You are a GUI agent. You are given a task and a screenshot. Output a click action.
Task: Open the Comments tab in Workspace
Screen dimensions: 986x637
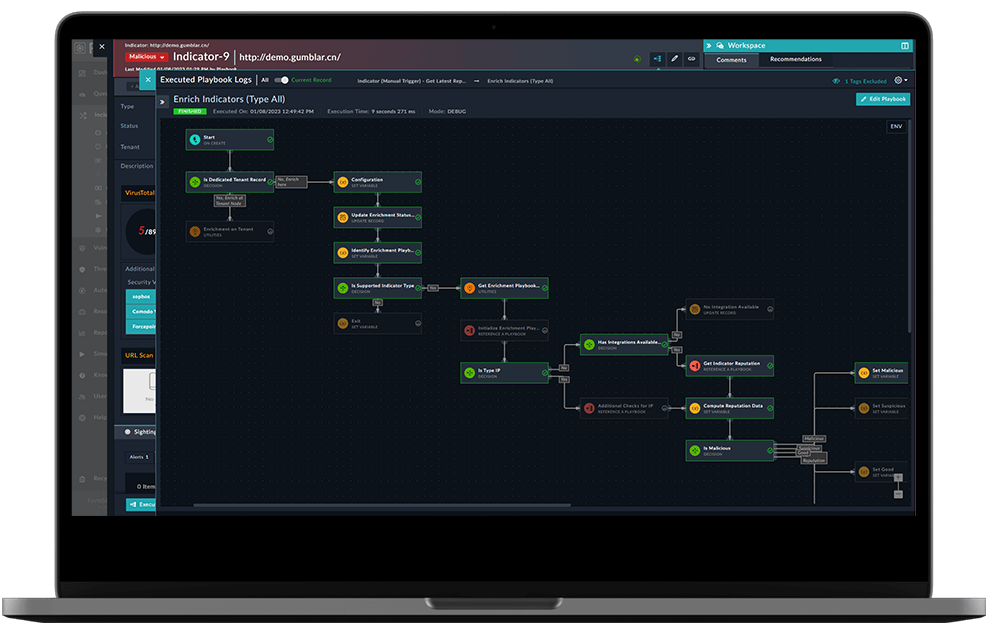[x=731, y=60]
